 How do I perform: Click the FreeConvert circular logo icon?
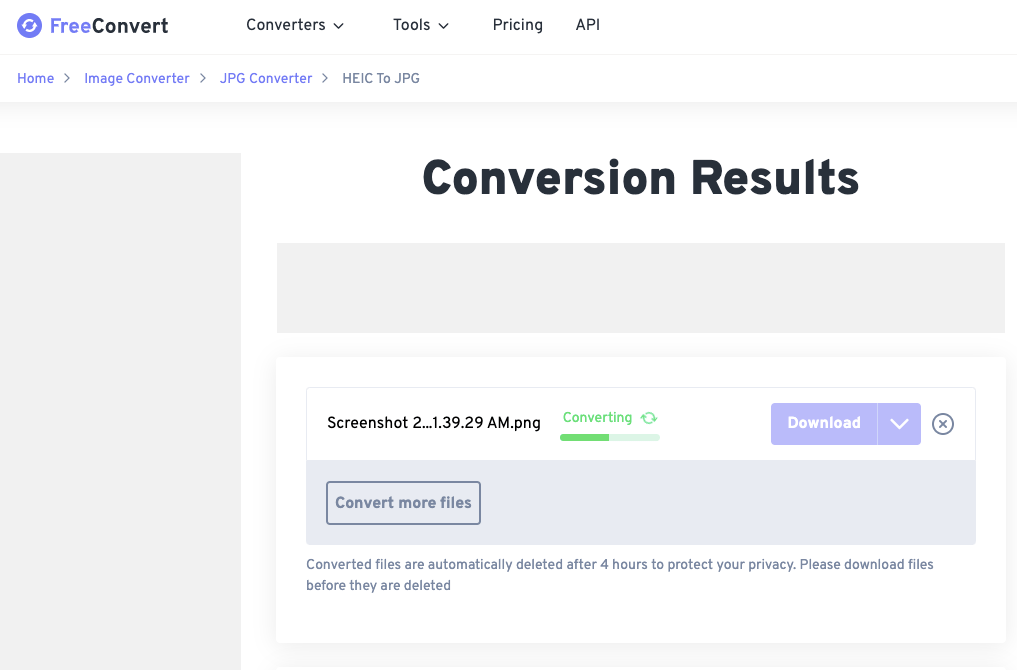point(29,26)
